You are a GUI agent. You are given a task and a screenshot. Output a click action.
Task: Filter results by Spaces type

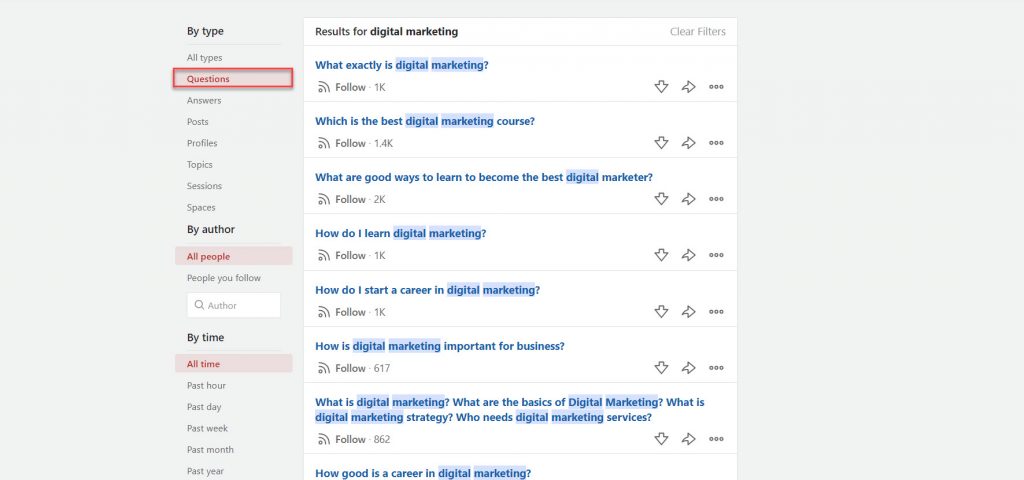tap(200, 208)
